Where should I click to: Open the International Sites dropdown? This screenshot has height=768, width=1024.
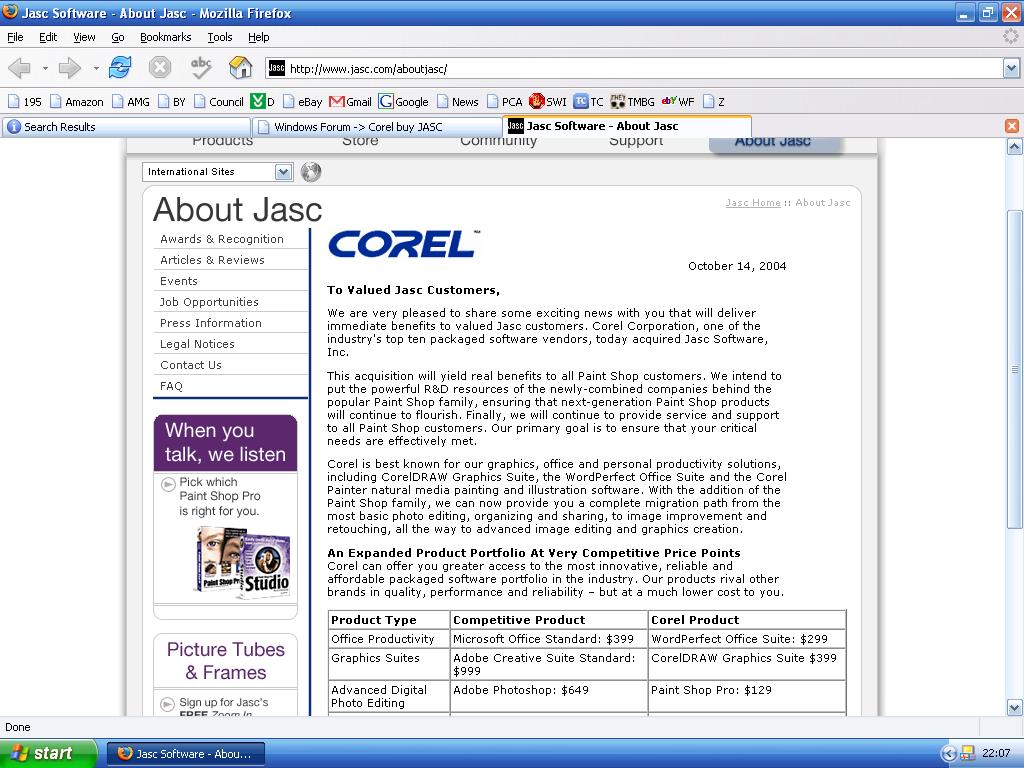point(217,172)
